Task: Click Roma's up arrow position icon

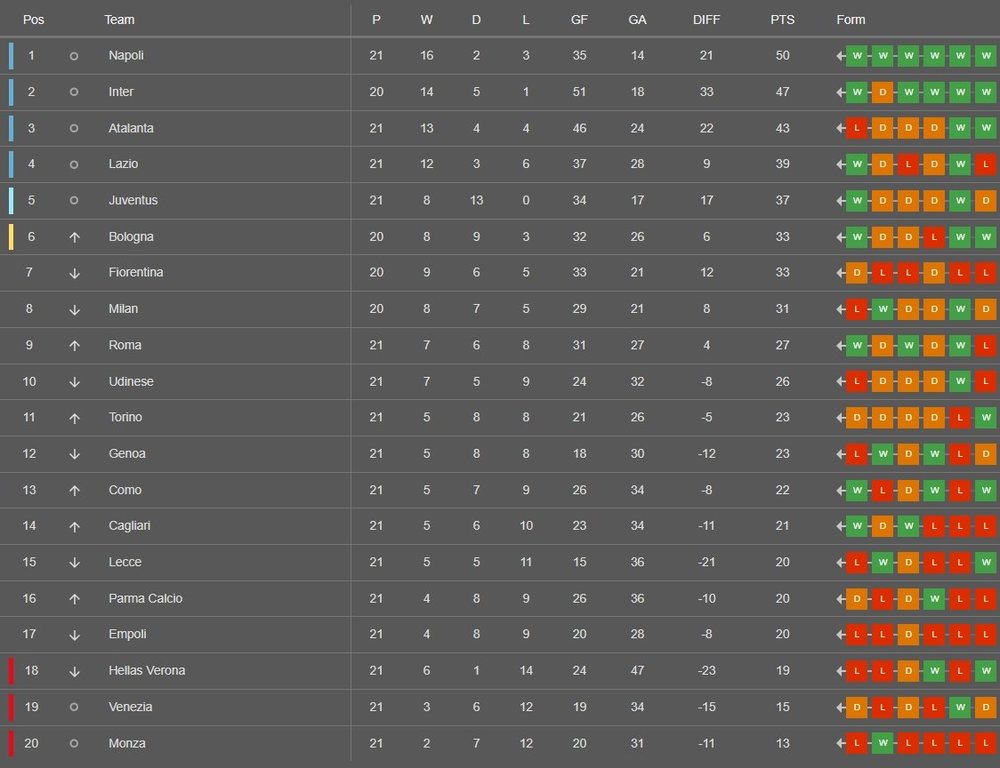Action: point(74,345)
